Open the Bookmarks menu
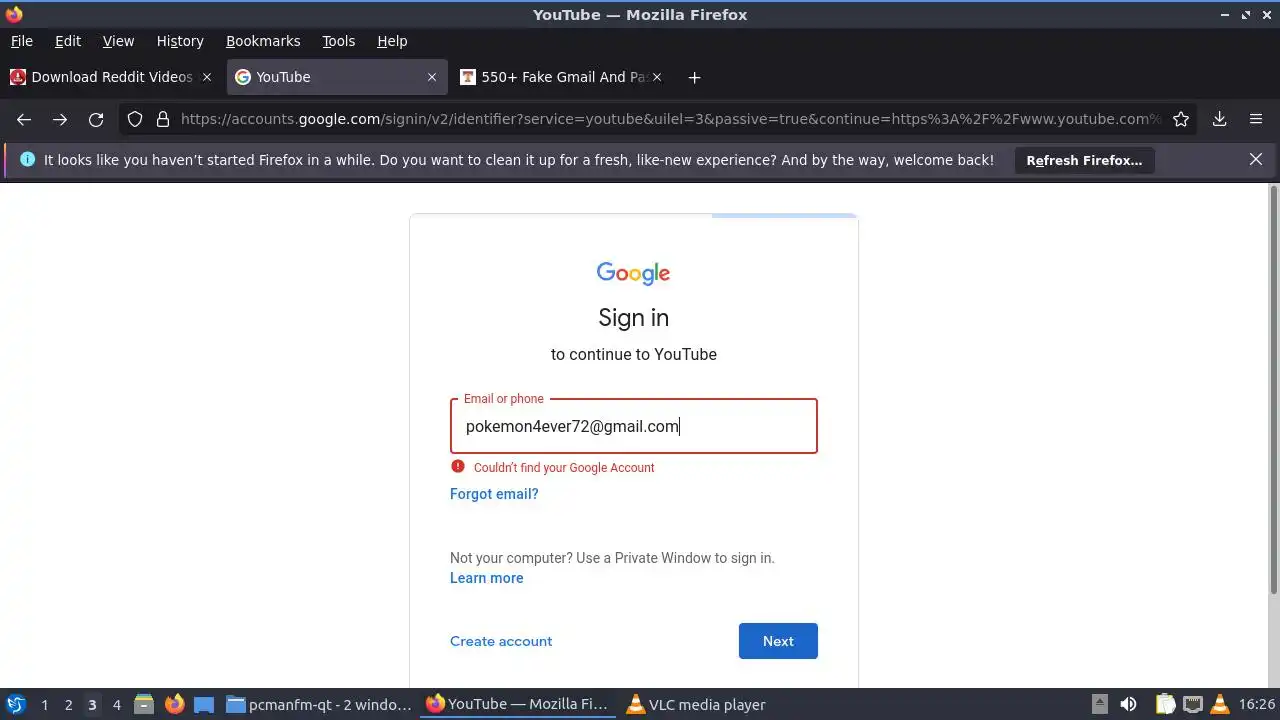Viewport: 1280px width, 720px height. (263, 41)
